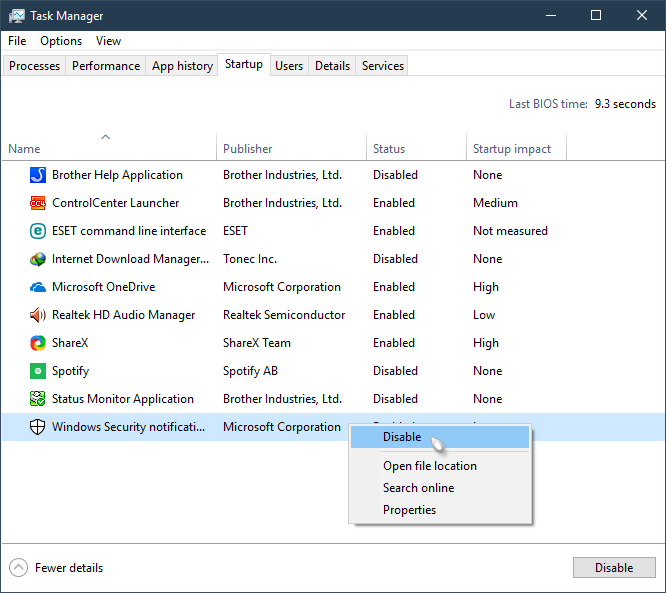This screenshot has width=666, height=593.
Task: Click the ESET publisher cell
Action: (x=235, y=231)
